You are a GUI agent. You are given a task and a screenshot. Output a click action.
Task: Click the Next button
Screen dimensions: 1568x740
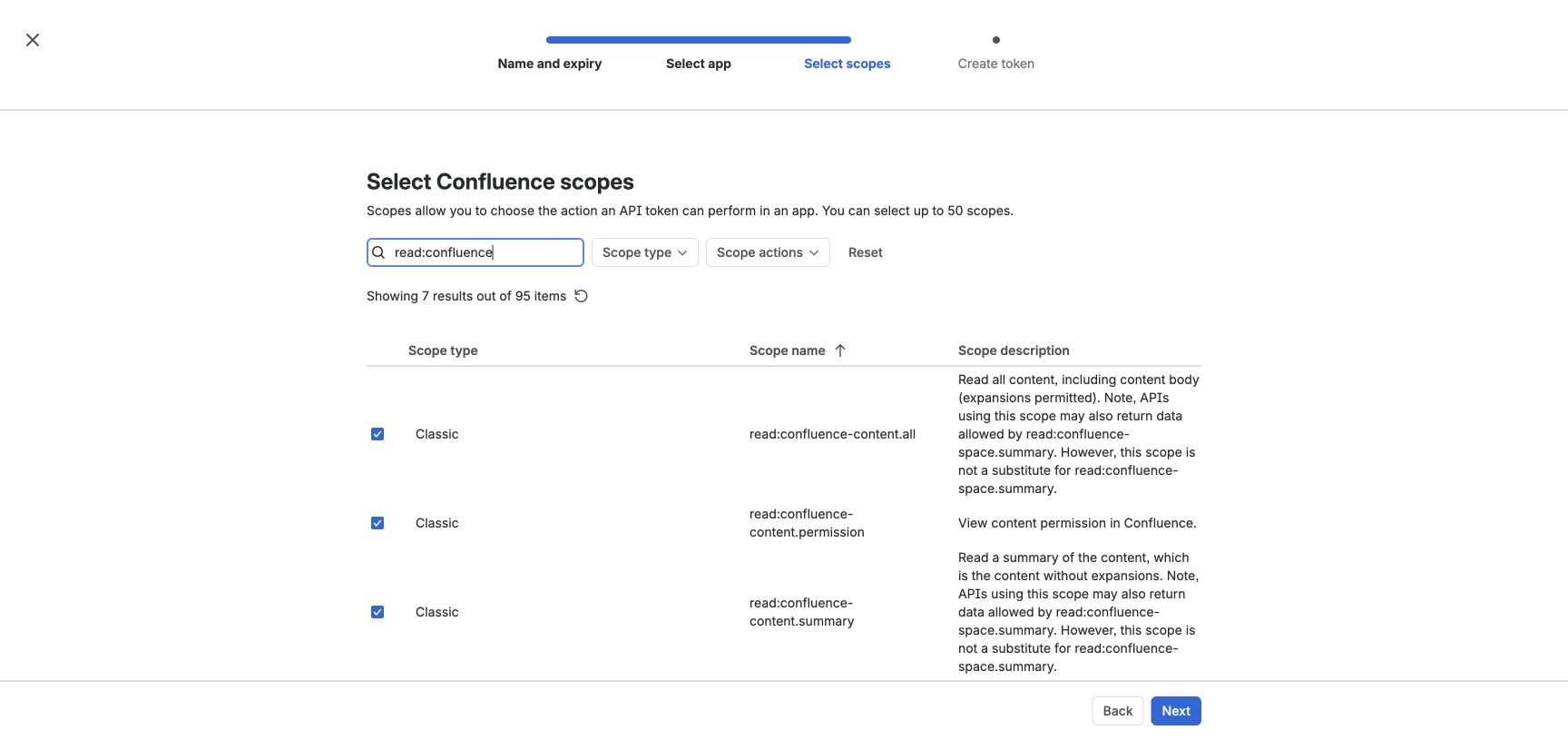coord(1176,711)
